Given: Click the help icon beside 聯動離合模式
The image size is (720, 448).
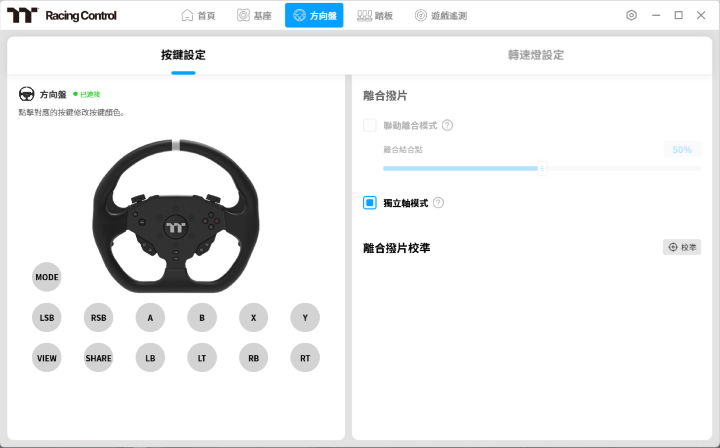Looking at the screenshot, I should click(447, 125).
